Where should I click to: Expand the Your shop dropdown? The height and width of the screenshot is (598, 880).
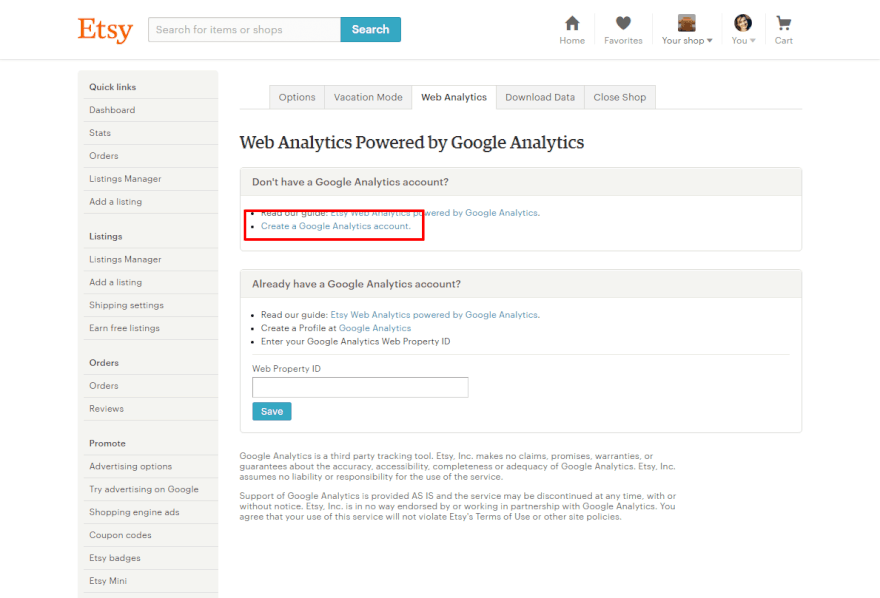click(688, 41)
